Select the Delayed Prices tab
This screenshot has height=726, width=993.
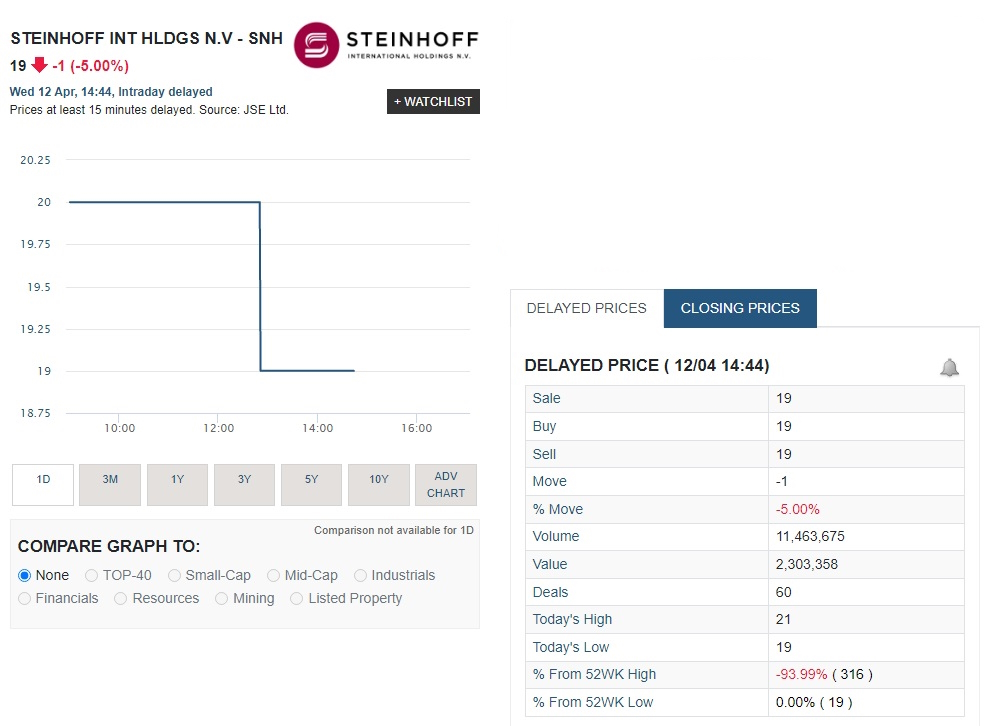585,308
